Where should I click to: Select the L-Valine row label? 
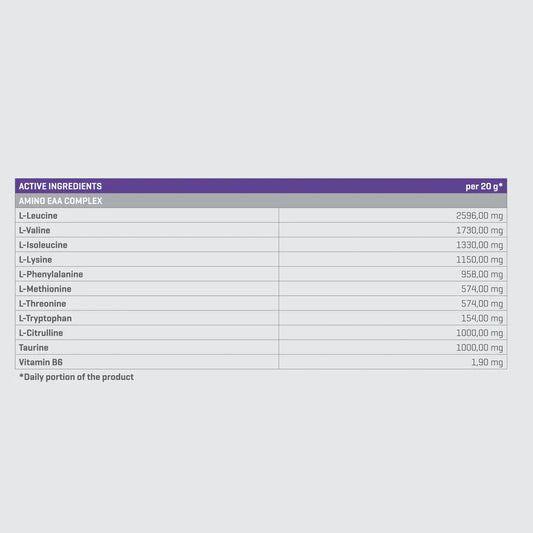[x=34, y=230]
